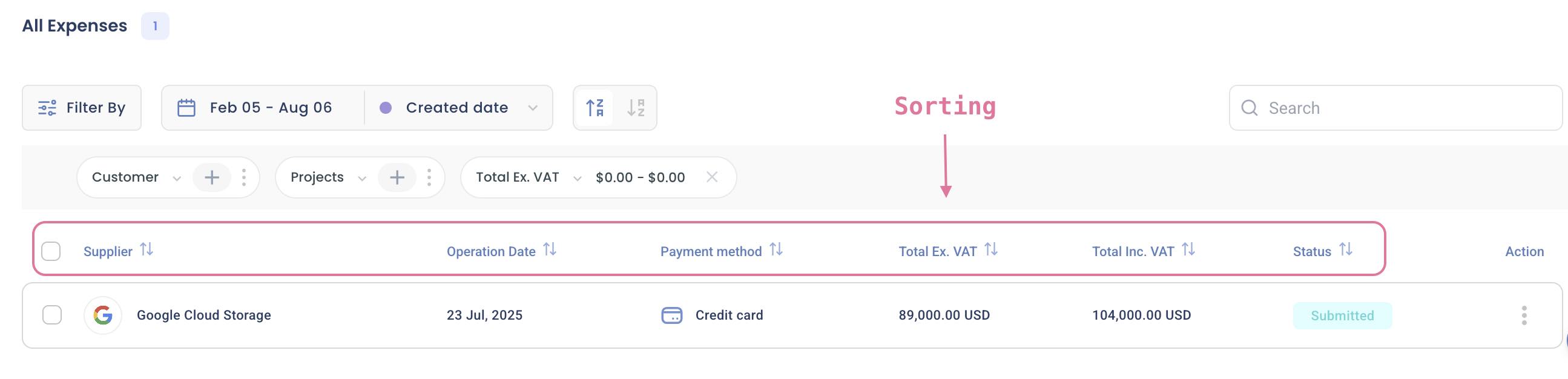Open the Google Cloud Storage supplier logo
The width and height of the screenshot is (1568, 379).
102,315
